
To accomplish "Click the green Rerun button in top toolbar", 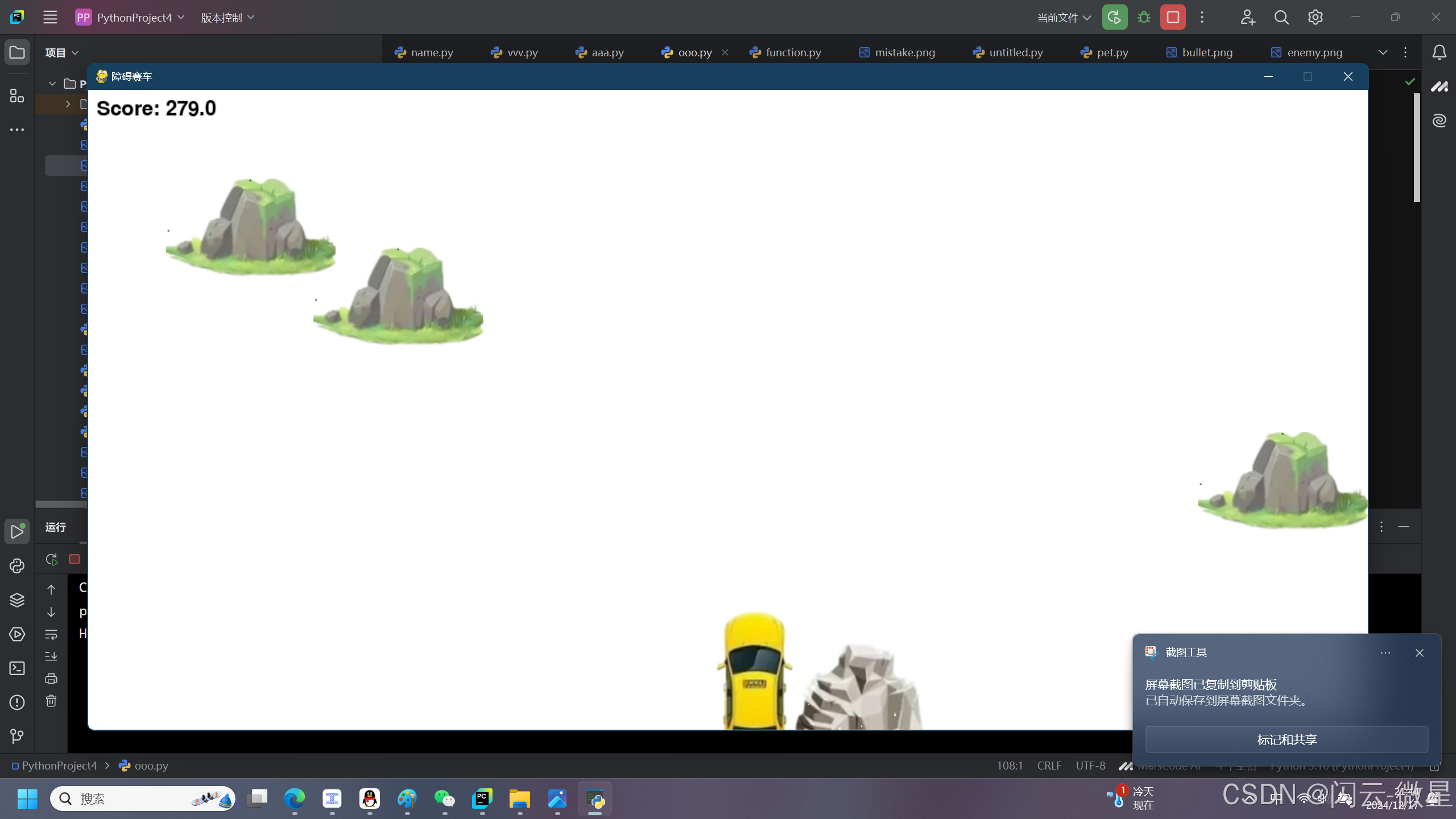I will pos(1114,17).
